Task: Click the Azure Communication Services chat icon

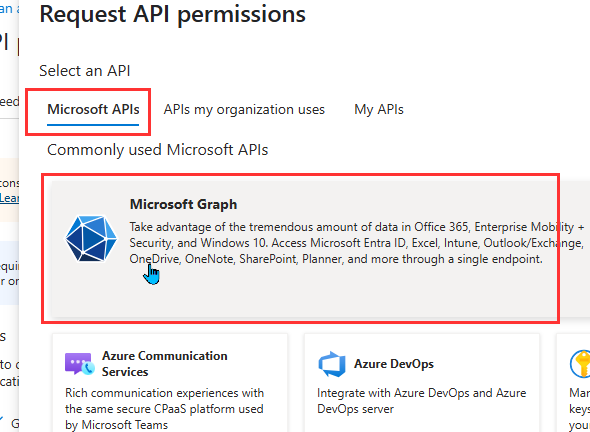Action: [79, 364]
